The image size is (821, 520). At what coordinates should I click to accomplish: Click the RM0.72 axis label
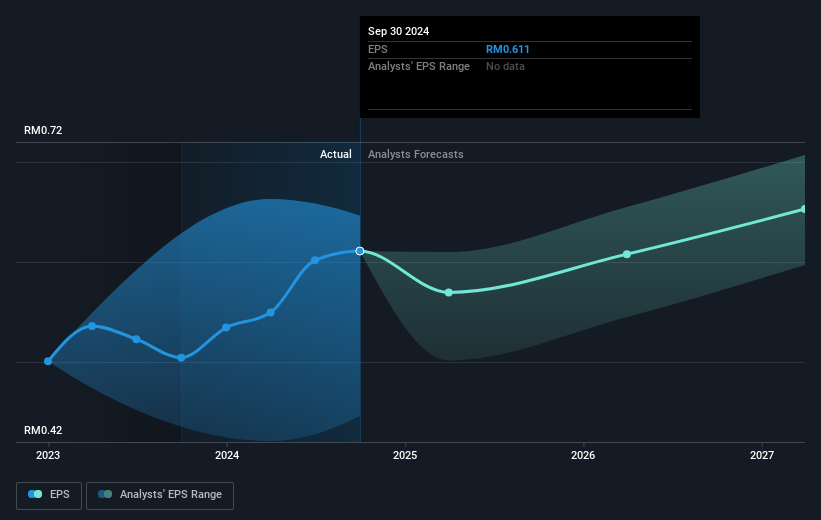pyautogui.click(x=43, y=130)
